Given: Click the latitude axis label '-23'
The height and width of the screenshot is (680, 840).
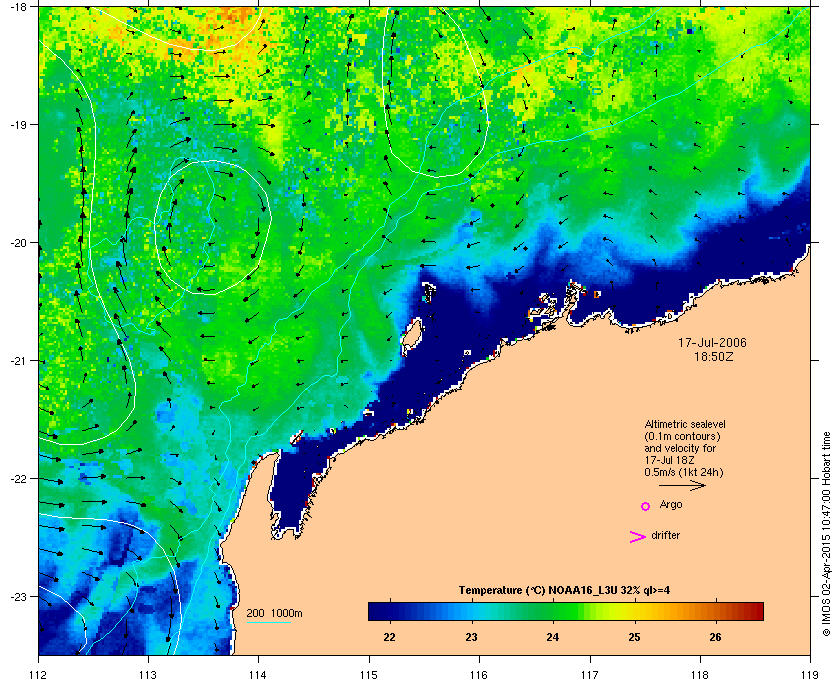Looking at the screenshot, I should coord(17,596).
